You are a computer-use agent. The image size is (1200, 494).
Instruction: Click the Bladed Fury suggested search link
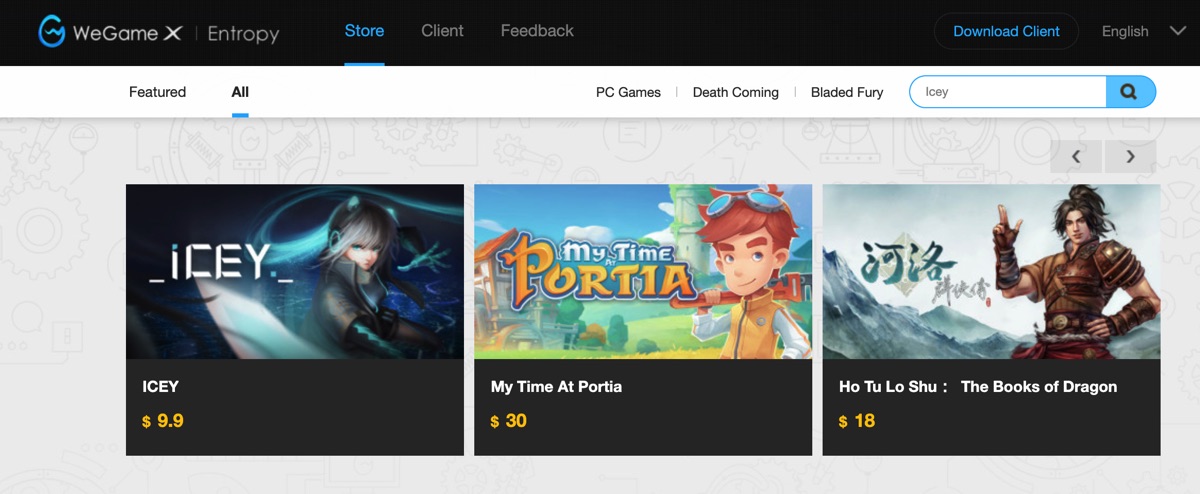[x=847, y=92]
